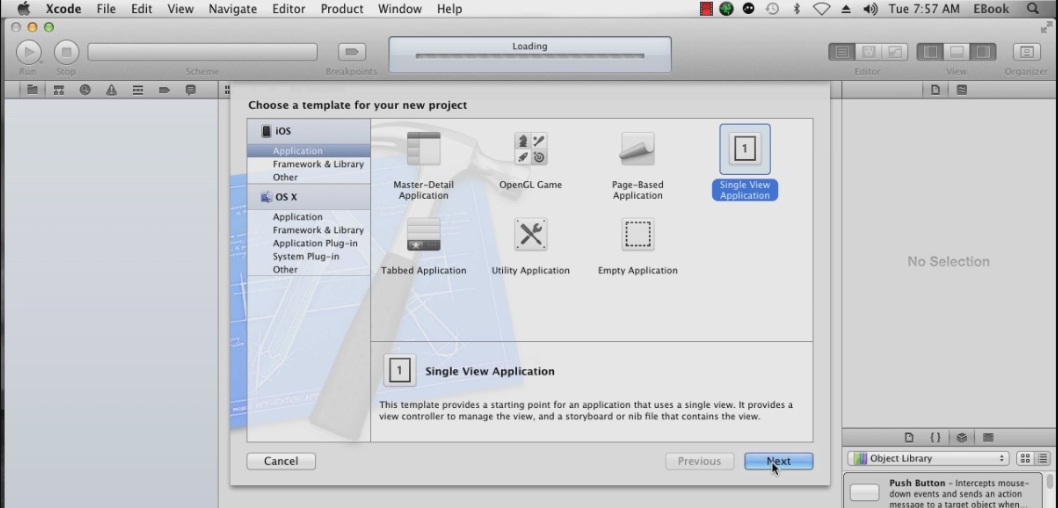Viewport: 1058px width, 508px height.
Task: Toggle the Navigator pane view button
Action: coord(930,52)
